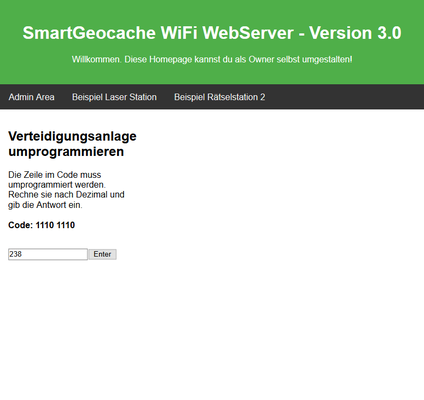
Task: Click the word Verteidigungsanlage in the heading
Action: click(72, 136)
